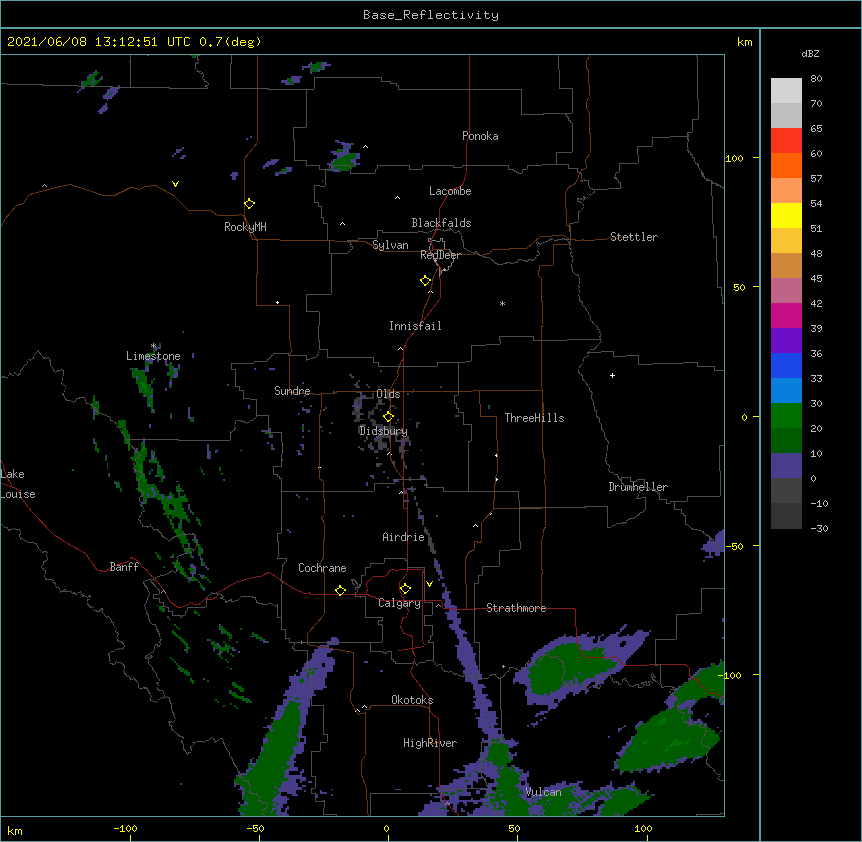Click the Base_Reflectivity title
862x842 pixels.
[431, 15]
